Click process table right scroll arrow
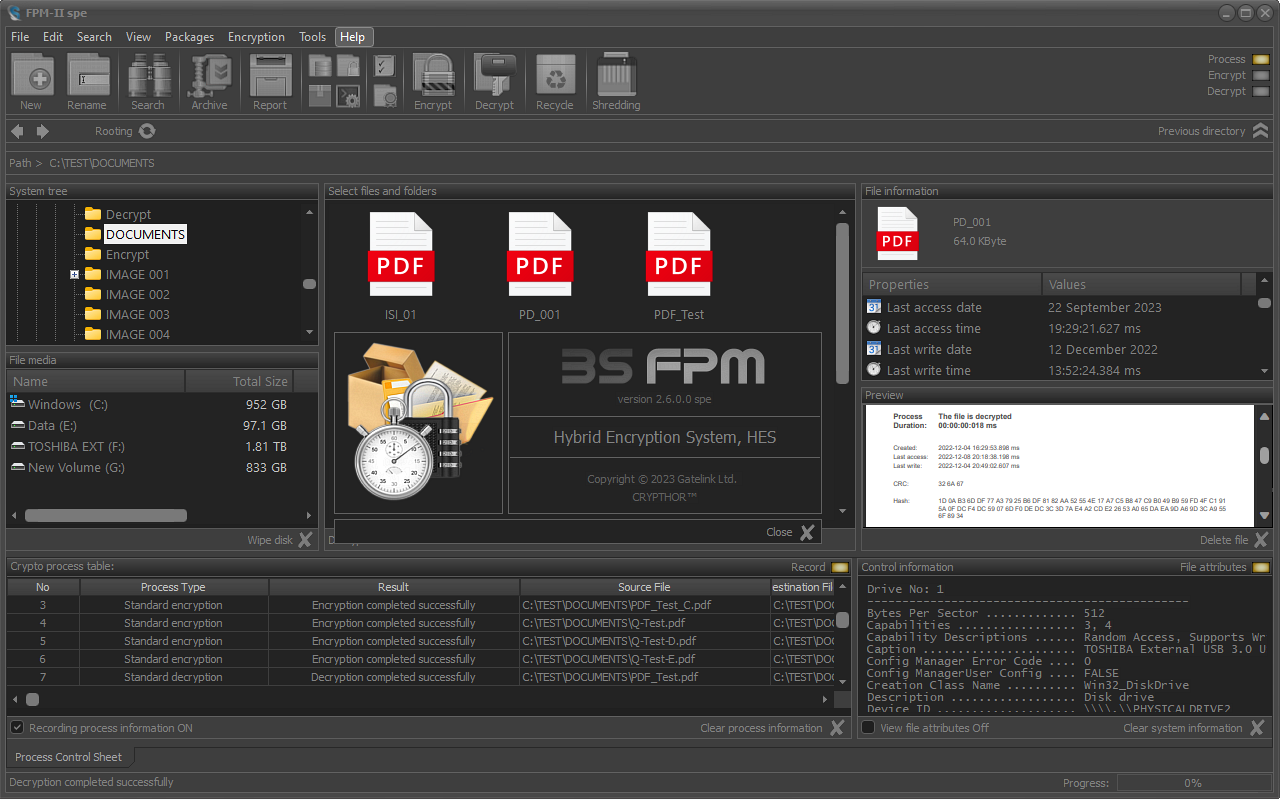Screen dimensions: 1280x800 pos(825,700)
